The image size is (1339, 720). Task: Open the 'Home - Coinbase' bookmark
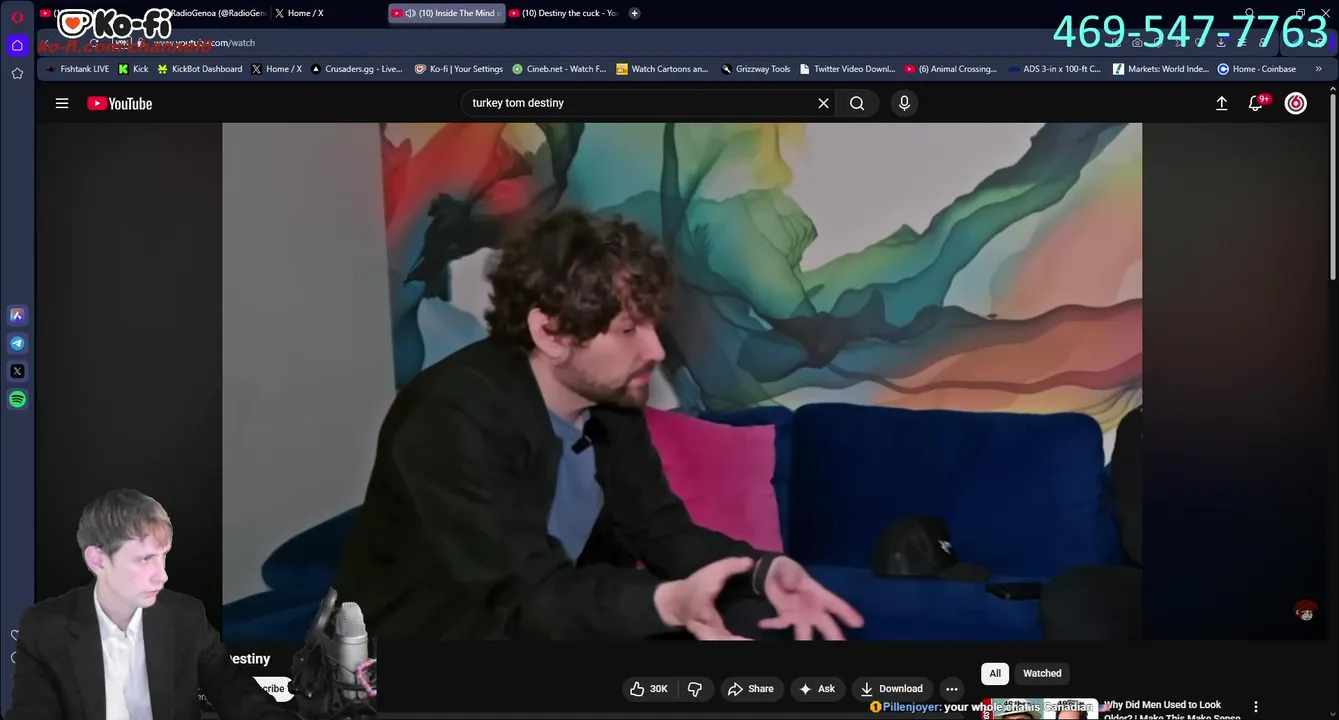pos(1257,69)
